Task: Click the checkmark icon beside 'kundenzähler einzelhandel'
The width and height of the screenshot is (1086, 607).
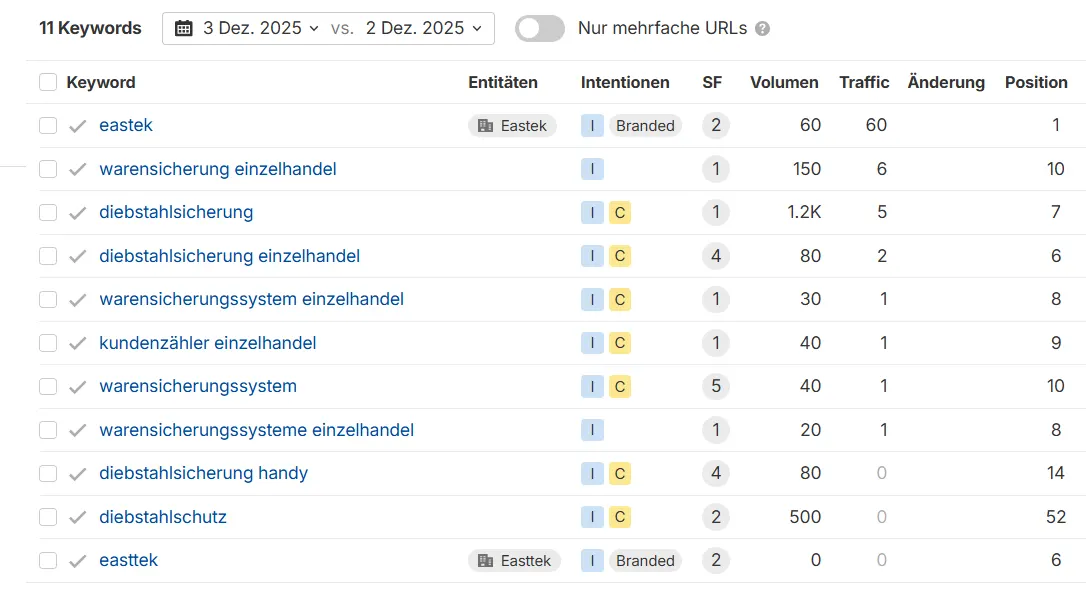Action: click(x=76, y=343)
